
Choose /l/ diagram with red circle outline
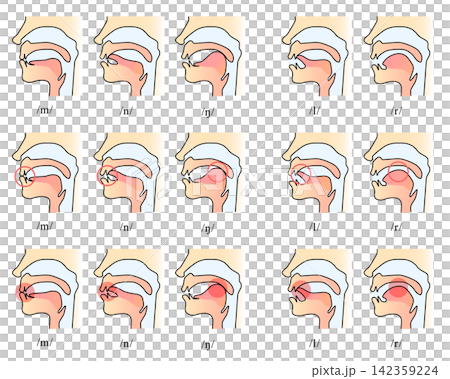pyautogui.click(x=317, y=173)
